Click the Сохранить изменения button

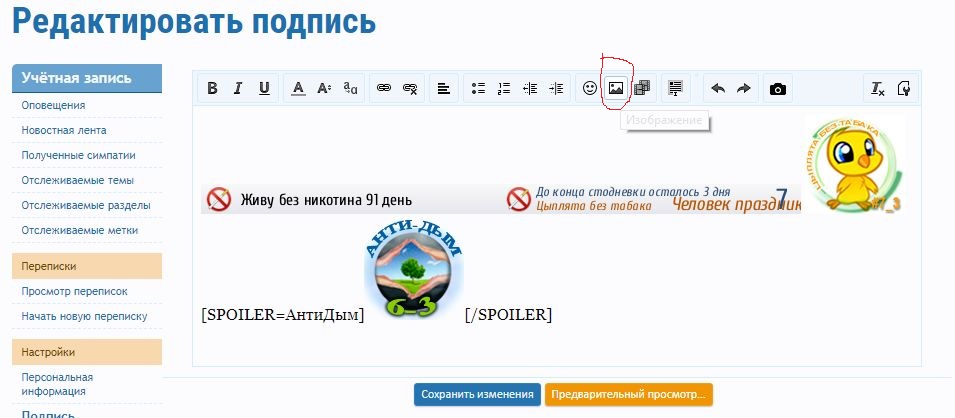(x=478, y=394)
